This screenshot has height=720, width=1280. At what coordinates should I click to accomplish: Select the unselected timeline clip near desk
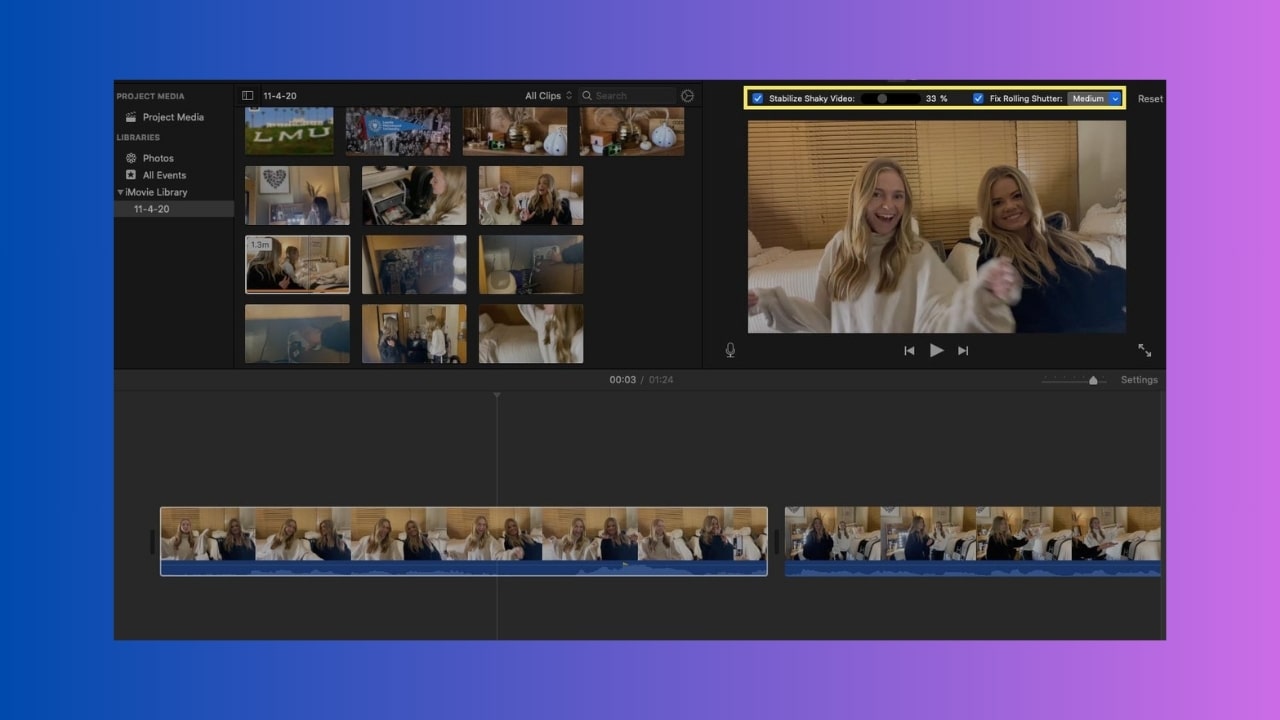click(x=973, y=541)
